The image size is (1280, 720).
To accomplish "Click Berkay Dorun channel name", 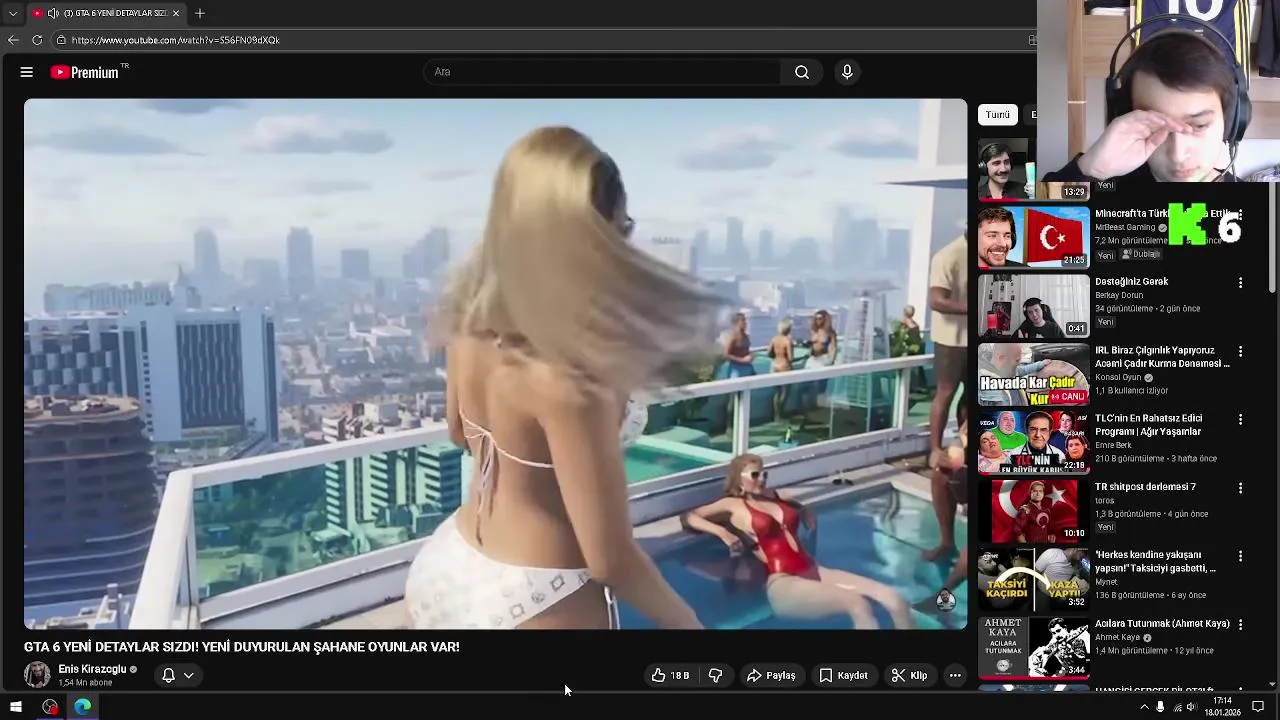I will tap(1118, 296).
